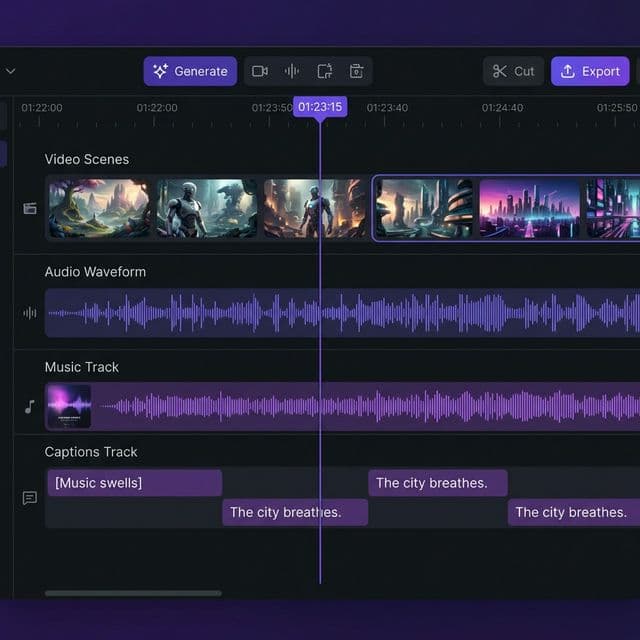The width and height of the screenshot is (640, 640).
Task: Click the clapperboard icon beside Video Scenes
Action: coord(30,208)
